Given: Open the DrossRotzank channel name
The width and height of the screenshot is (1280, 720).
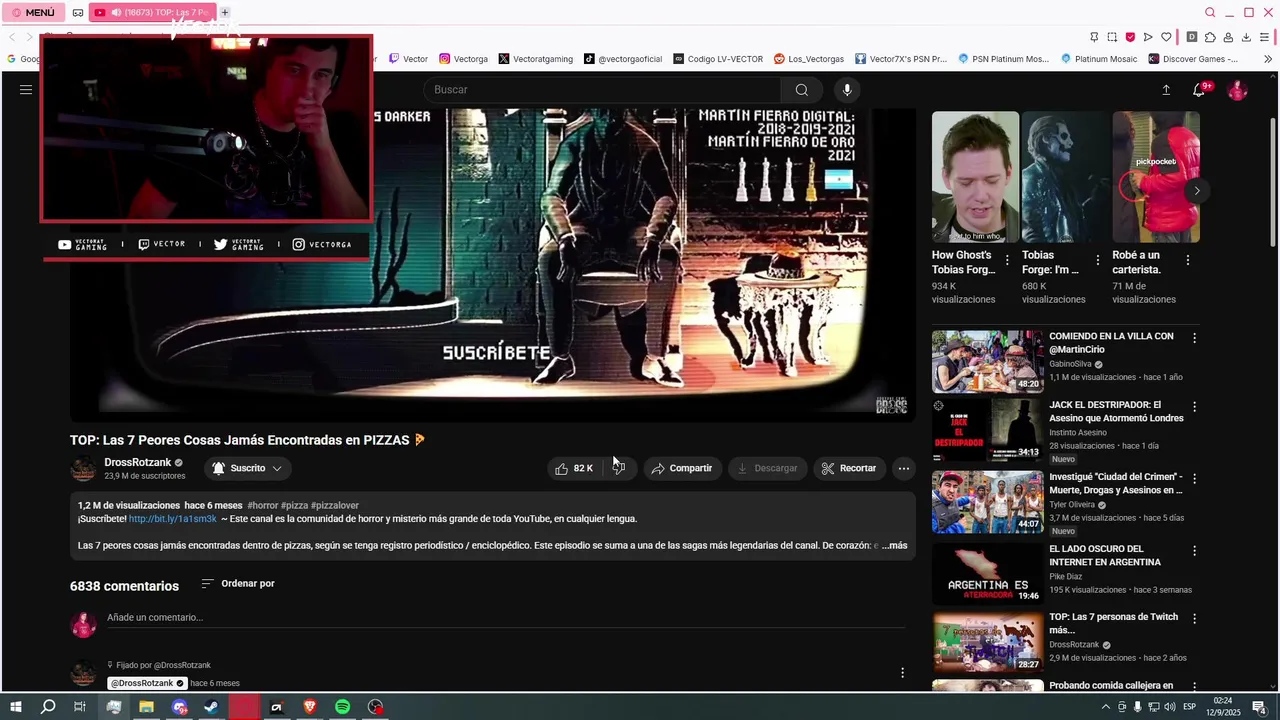Looking at the screenshot, I should (138, 462).
